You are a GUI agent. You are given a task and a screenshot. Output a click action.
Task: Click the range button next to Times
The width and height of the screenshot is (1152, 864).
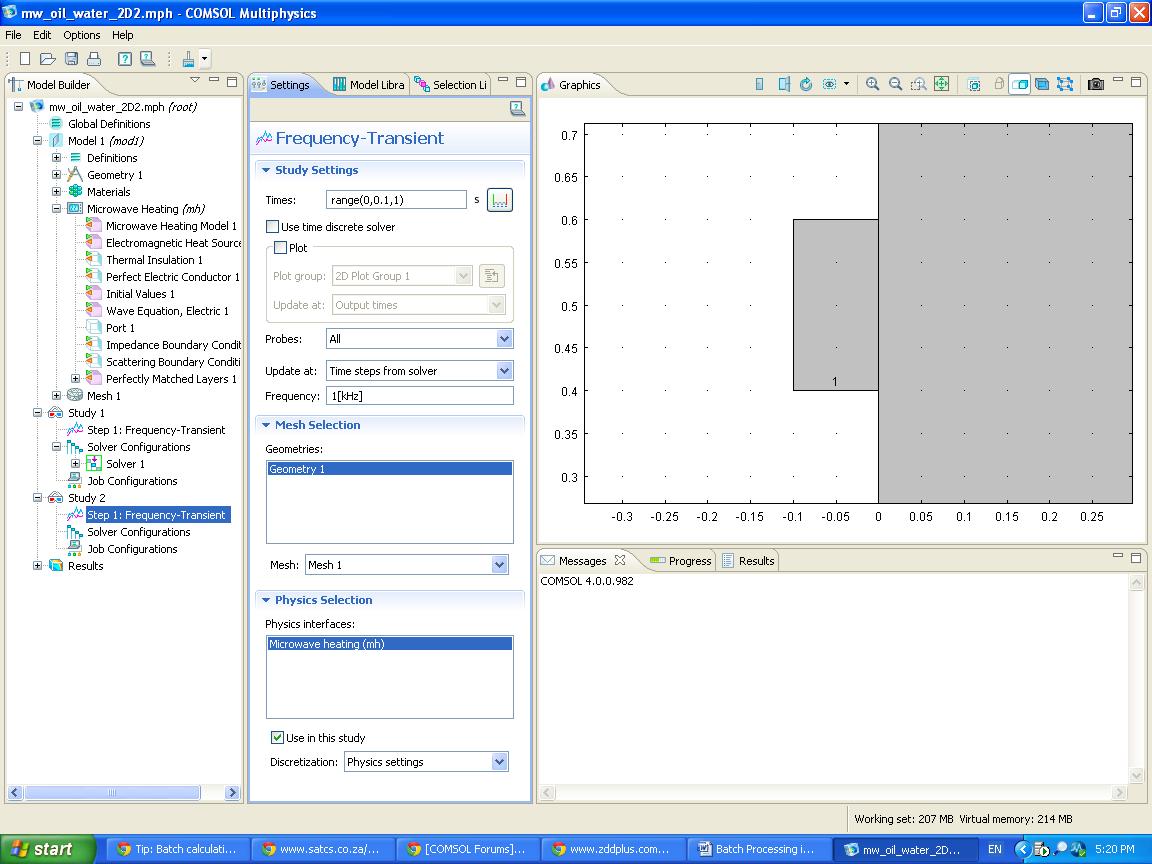(500, 200)
